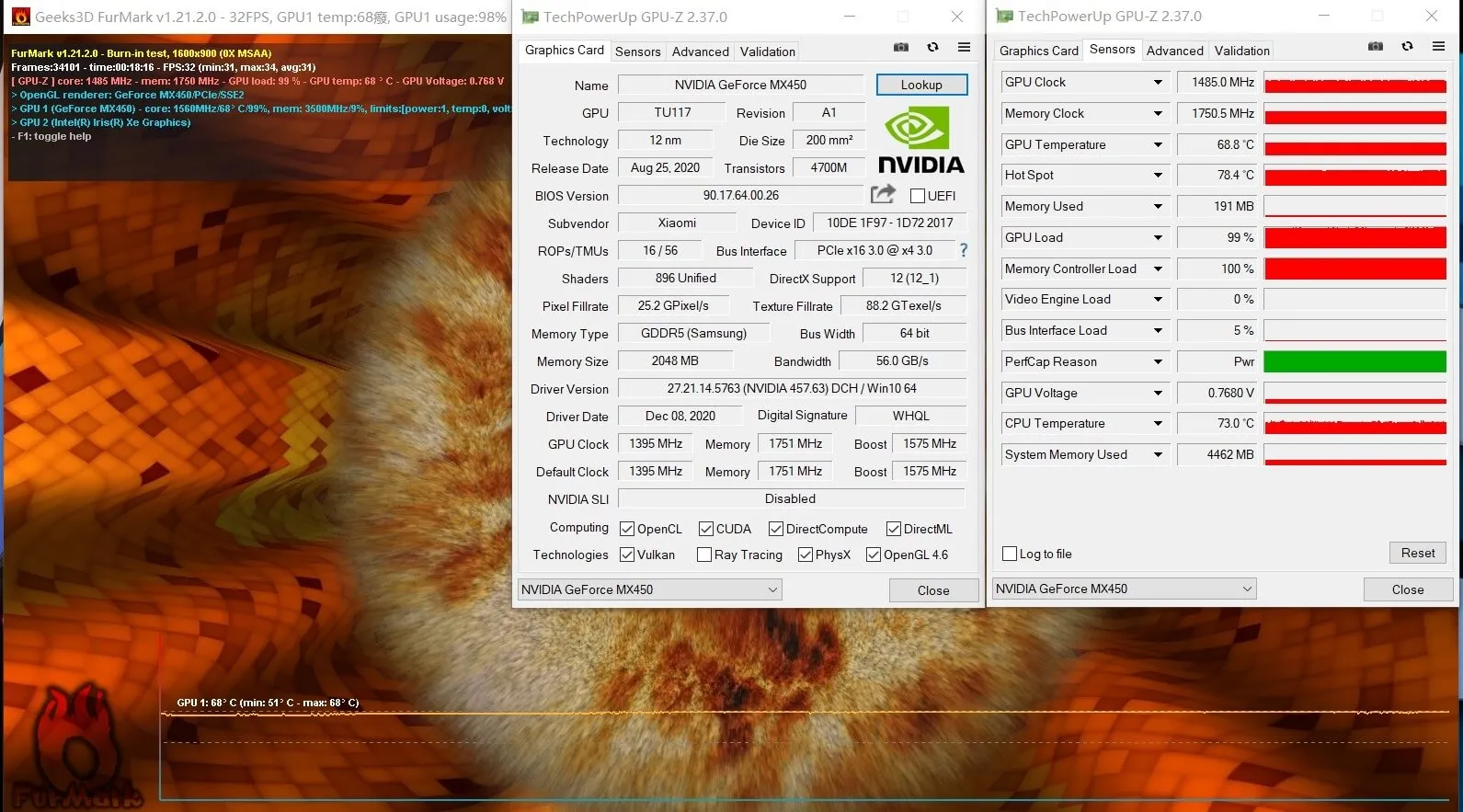This screenshot has width=1463, height=812.
Task: Click the screenshot camera icon in Sensors GPU-Z window
Action: [x=1376, y=47]
